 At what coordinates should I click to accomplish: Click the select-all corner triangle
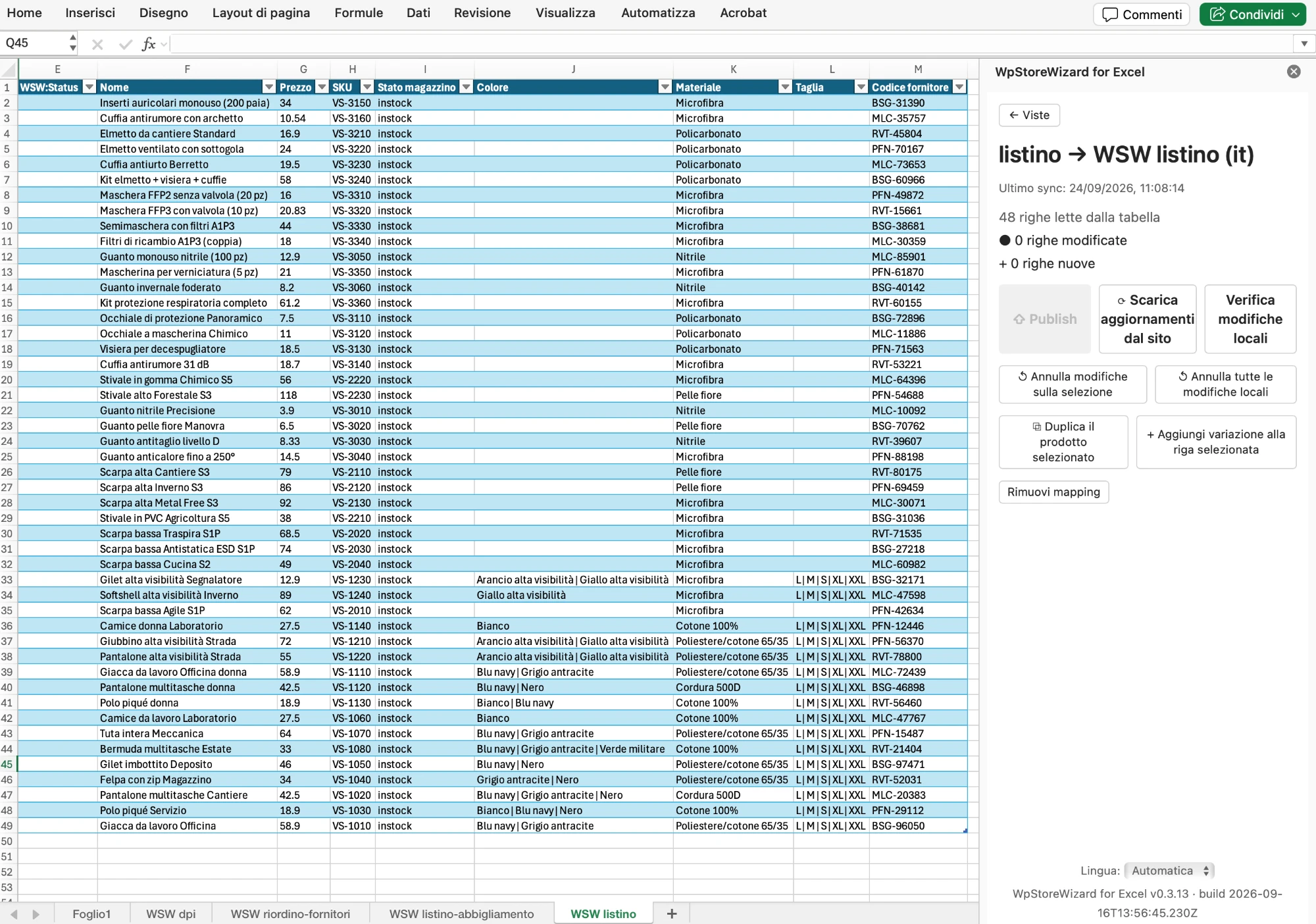(9, 69)
